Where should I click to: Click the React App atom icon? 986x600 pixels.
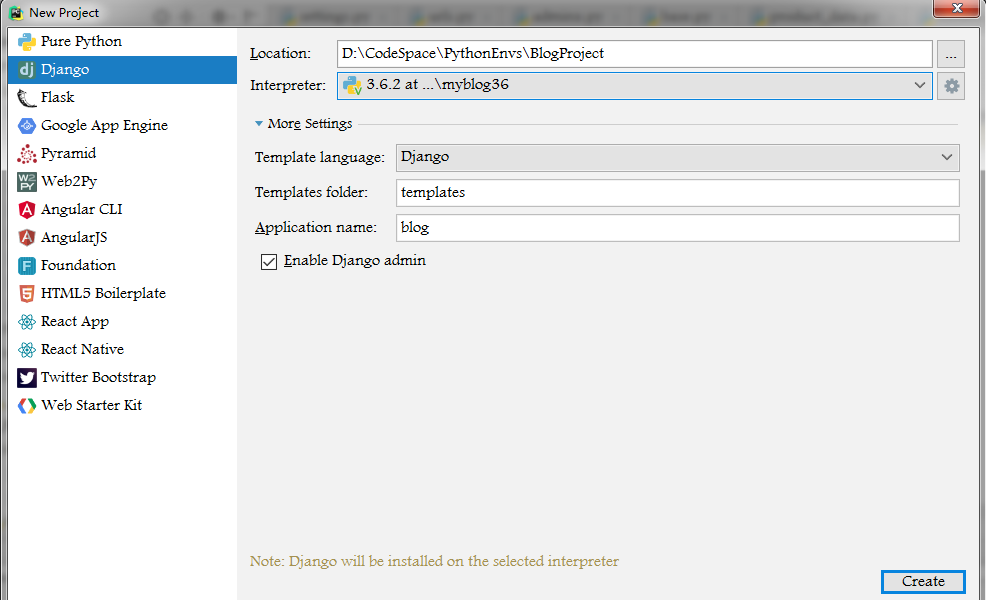[26, 321]
